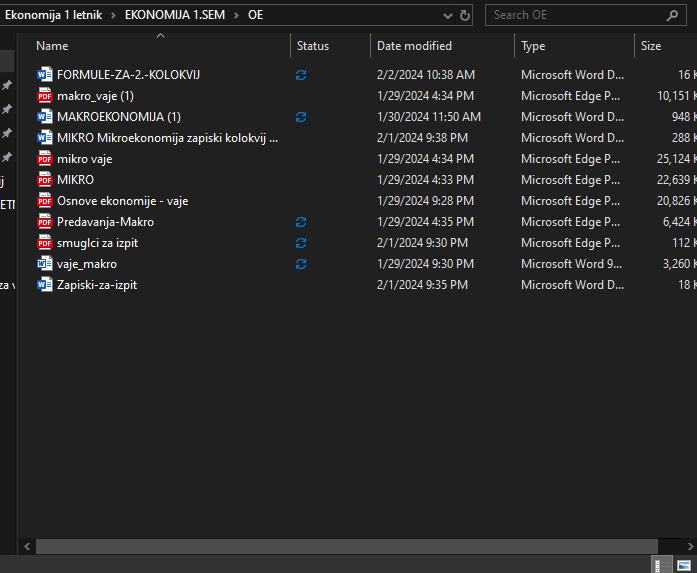Click the PDF icon next to MIKRO
The height and width of the screenshot is (573, 697).
44,180
